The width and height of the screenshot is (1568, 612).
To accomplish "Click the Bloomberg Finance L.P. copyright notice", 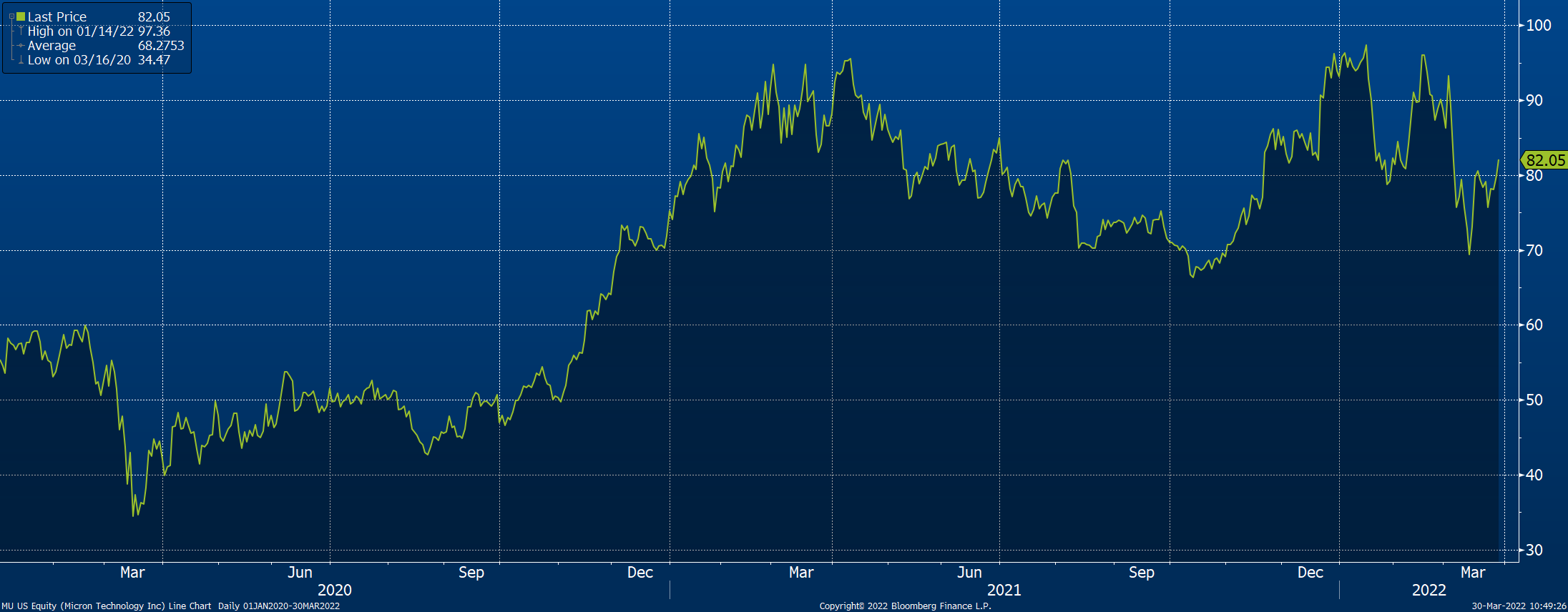I will (x=906, y=606).
